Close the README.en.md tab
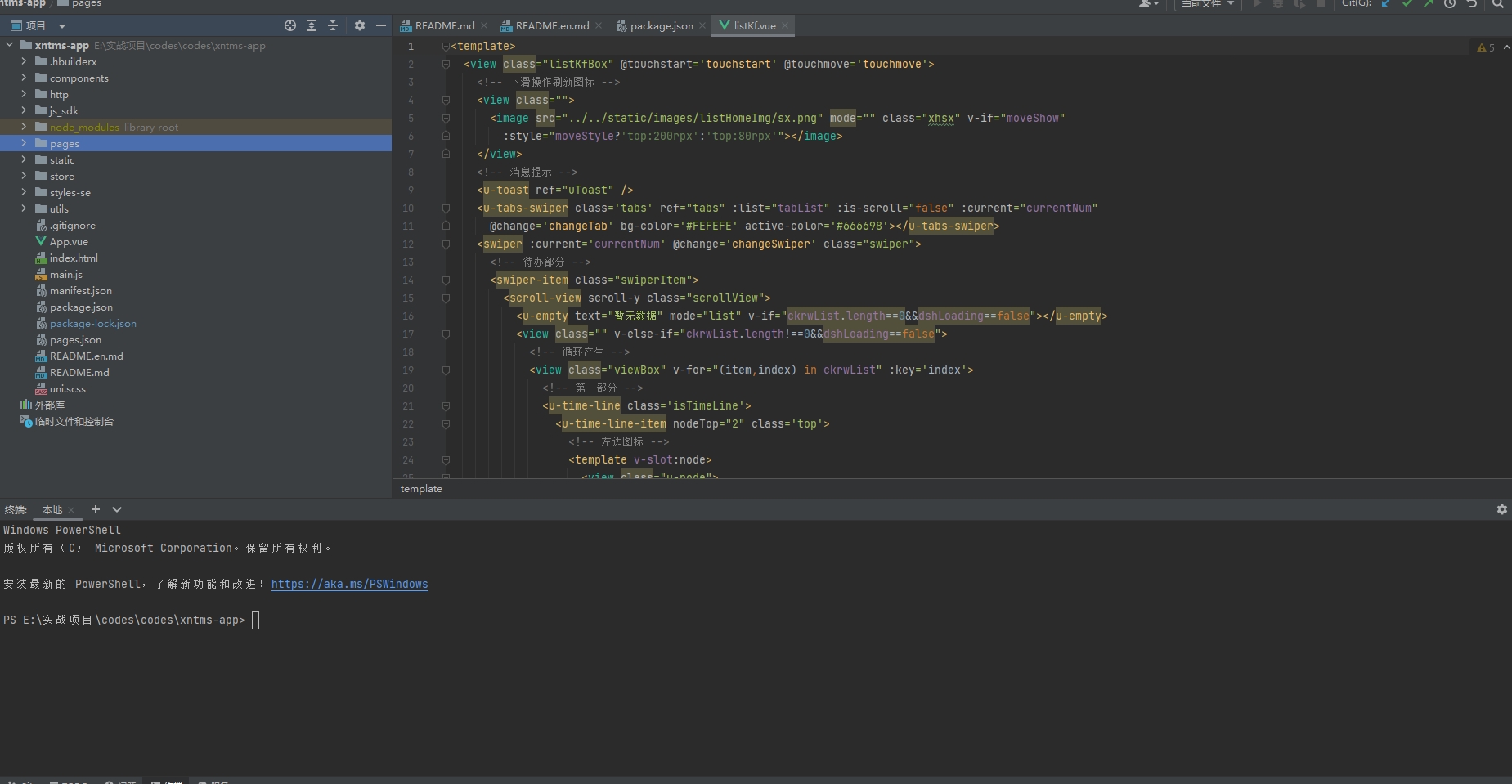 pyautogui.click(x=599, y=25)
